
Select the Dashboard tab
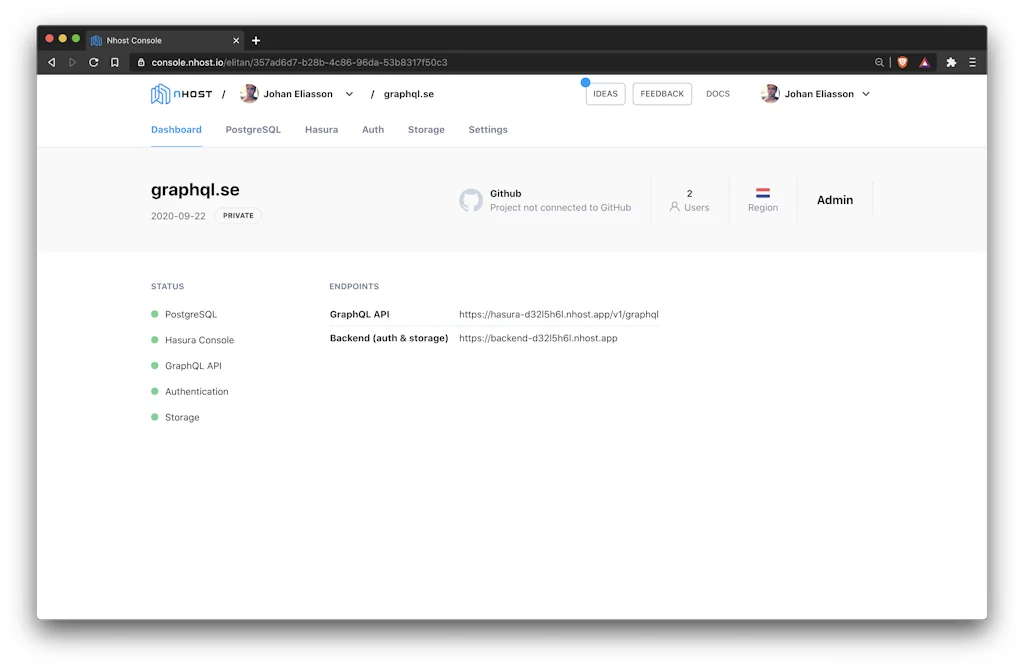point(176,129)
